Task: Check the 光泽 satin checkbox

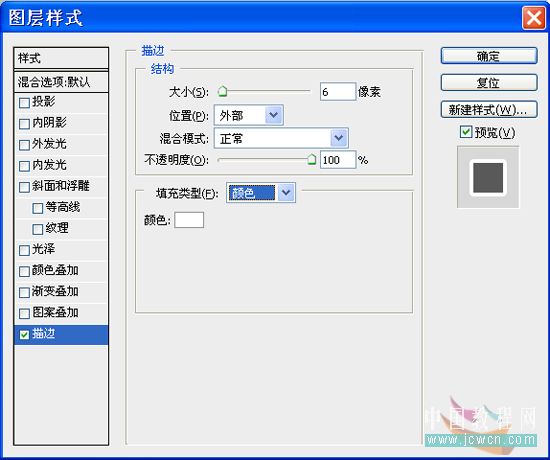Action: pos(24,250)
